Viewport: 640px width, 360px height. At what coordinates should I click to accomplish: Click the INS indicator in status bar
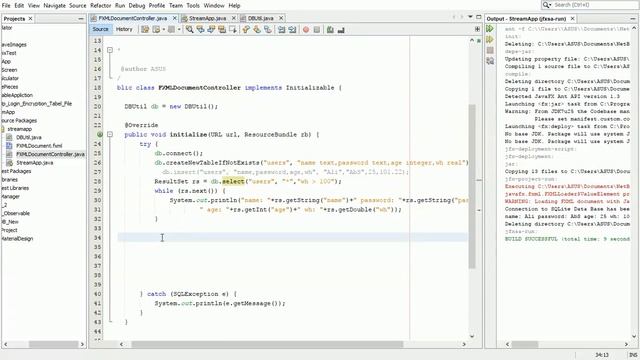pos(633,355)
